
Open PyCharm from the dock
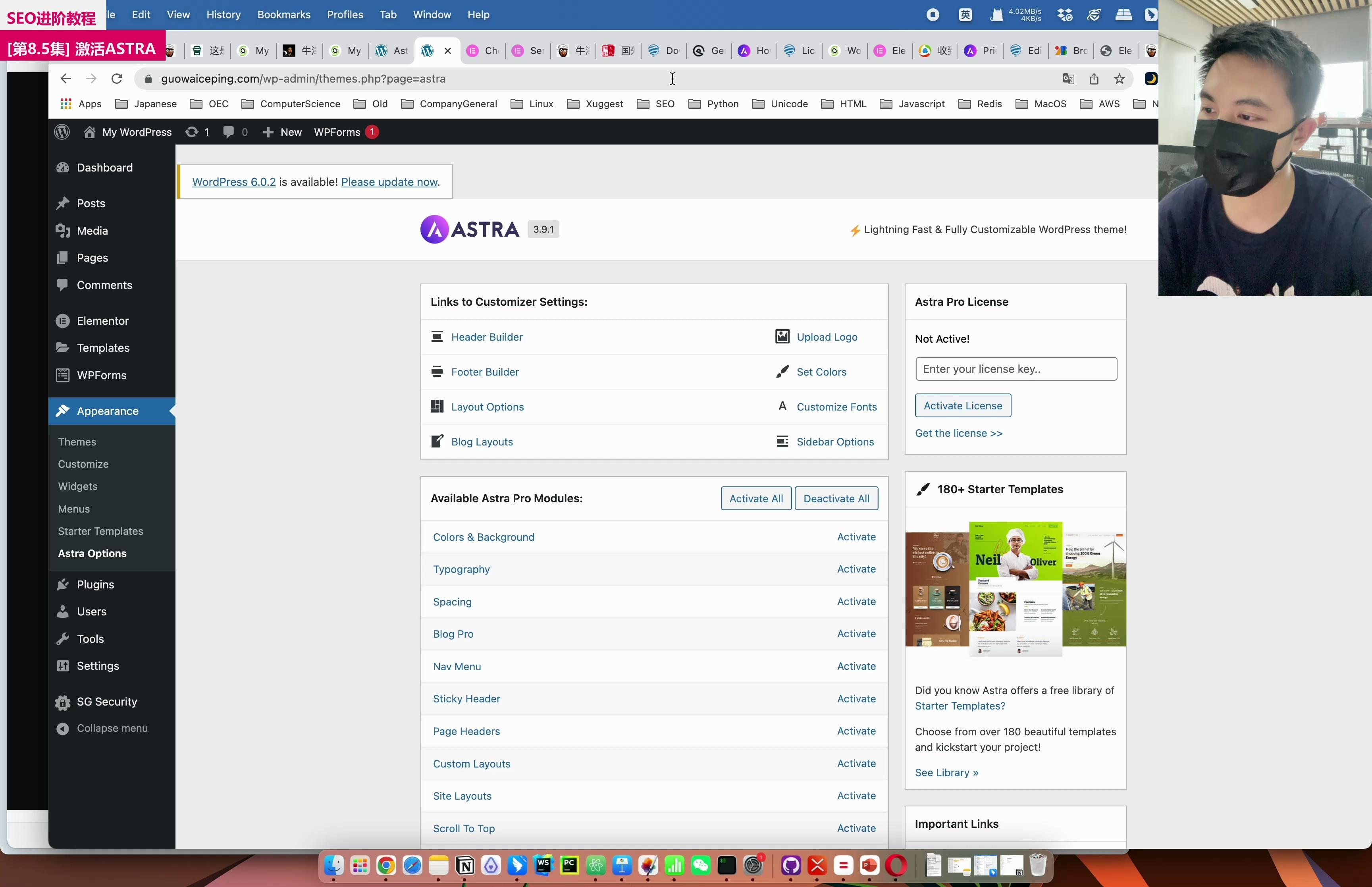569,865
